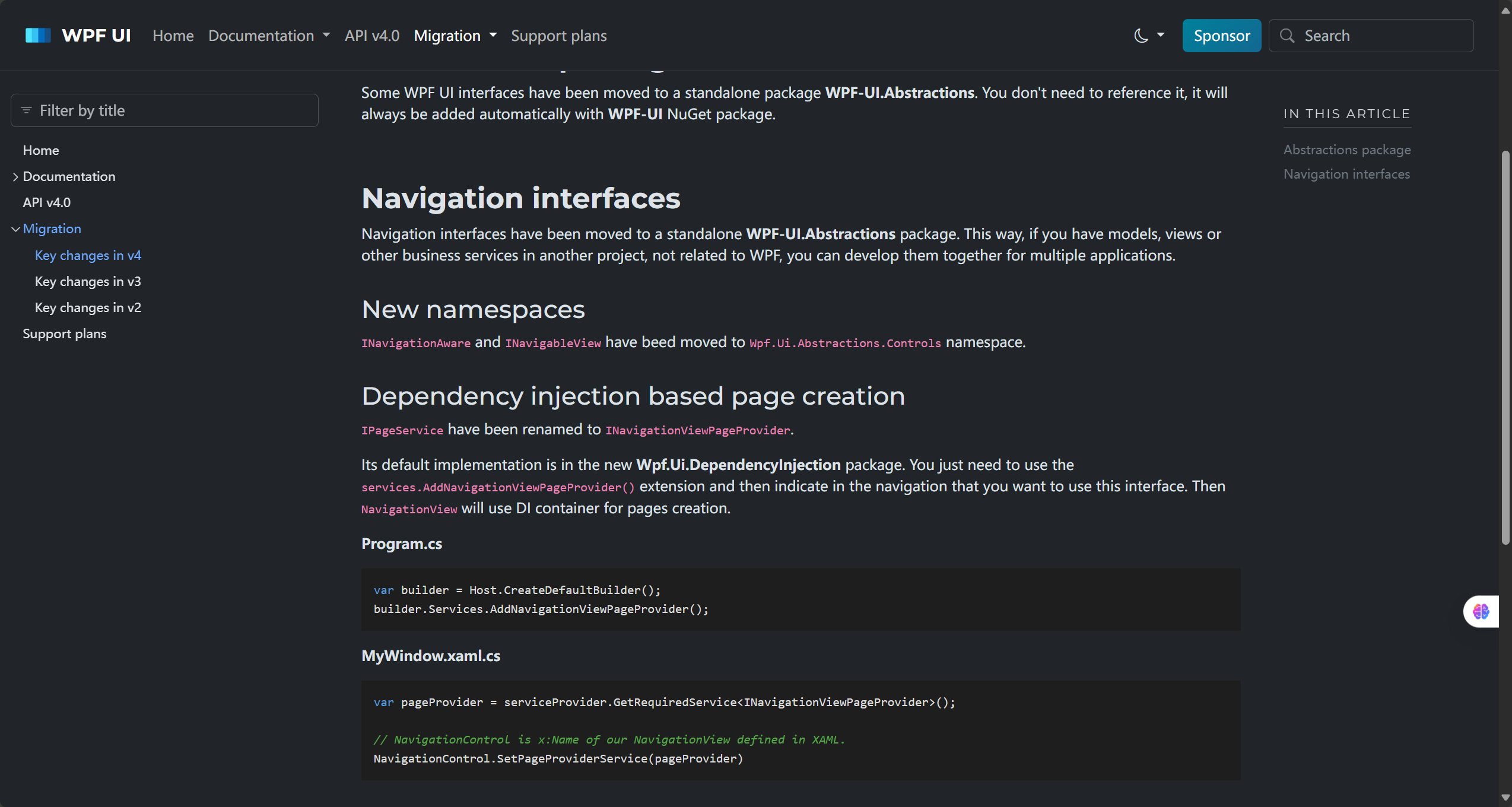
Task: Jump to Abstractions package section
Action: tap(1347, 150)
